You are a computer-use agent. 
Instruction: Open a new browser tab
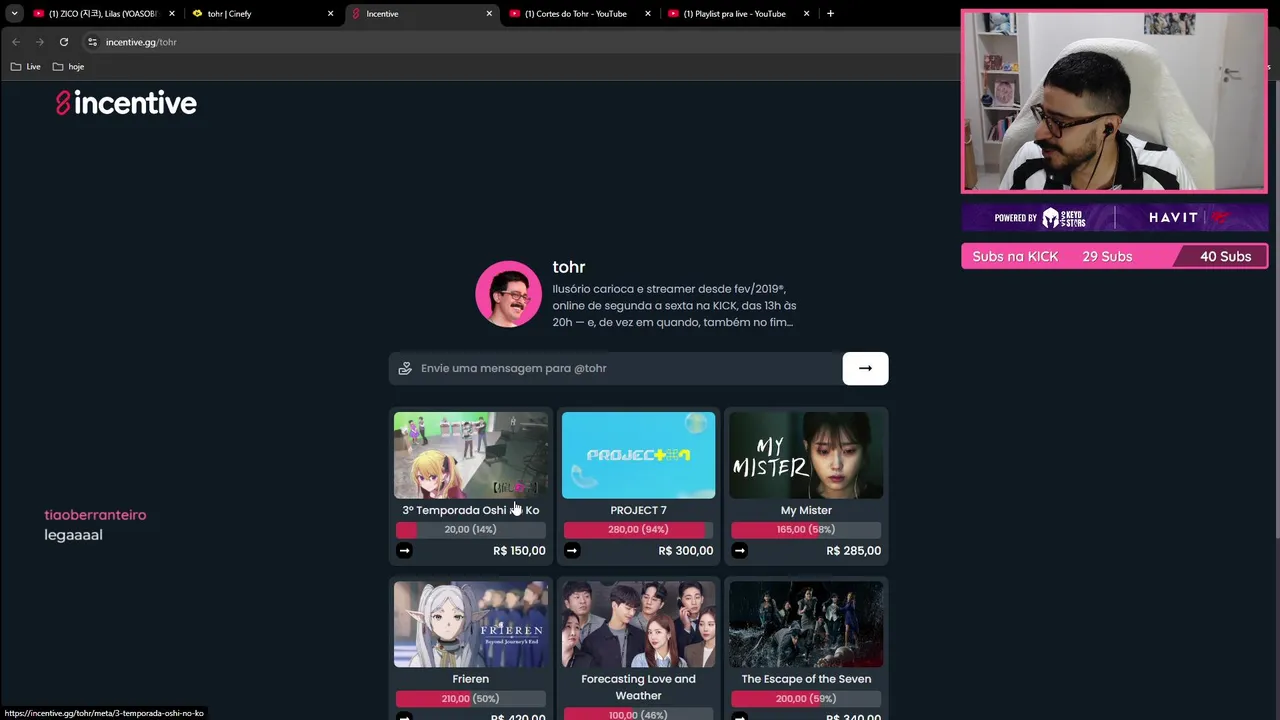[x=830, y=14]
